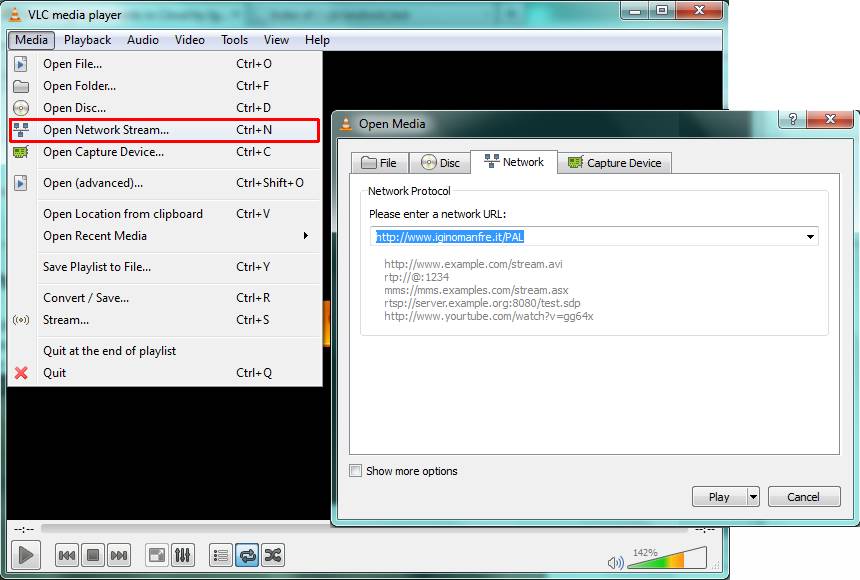
Task: Show the playlist icon
Action: pos(221,555)
